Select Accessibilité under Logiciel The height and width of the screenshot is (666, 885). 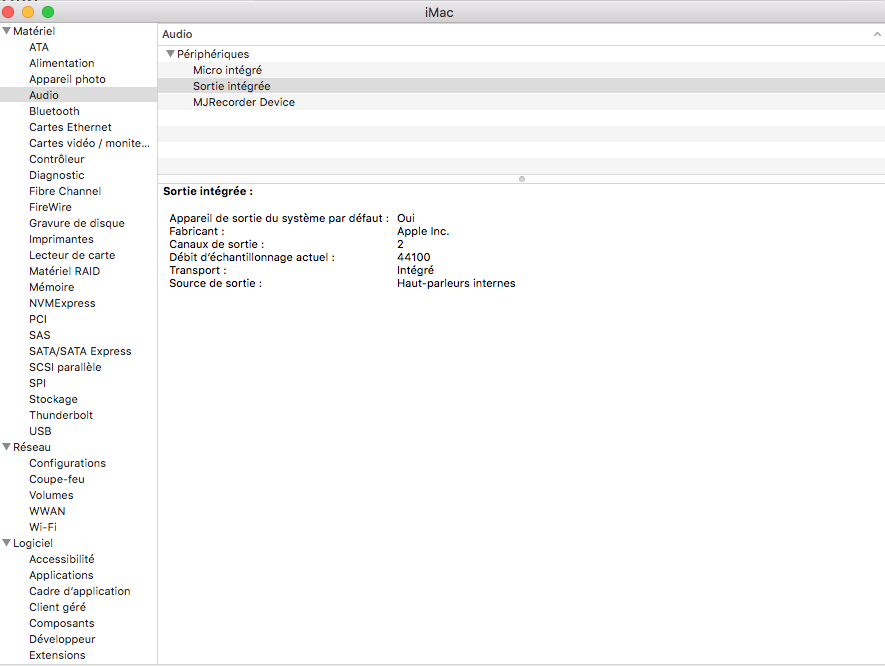62,559
